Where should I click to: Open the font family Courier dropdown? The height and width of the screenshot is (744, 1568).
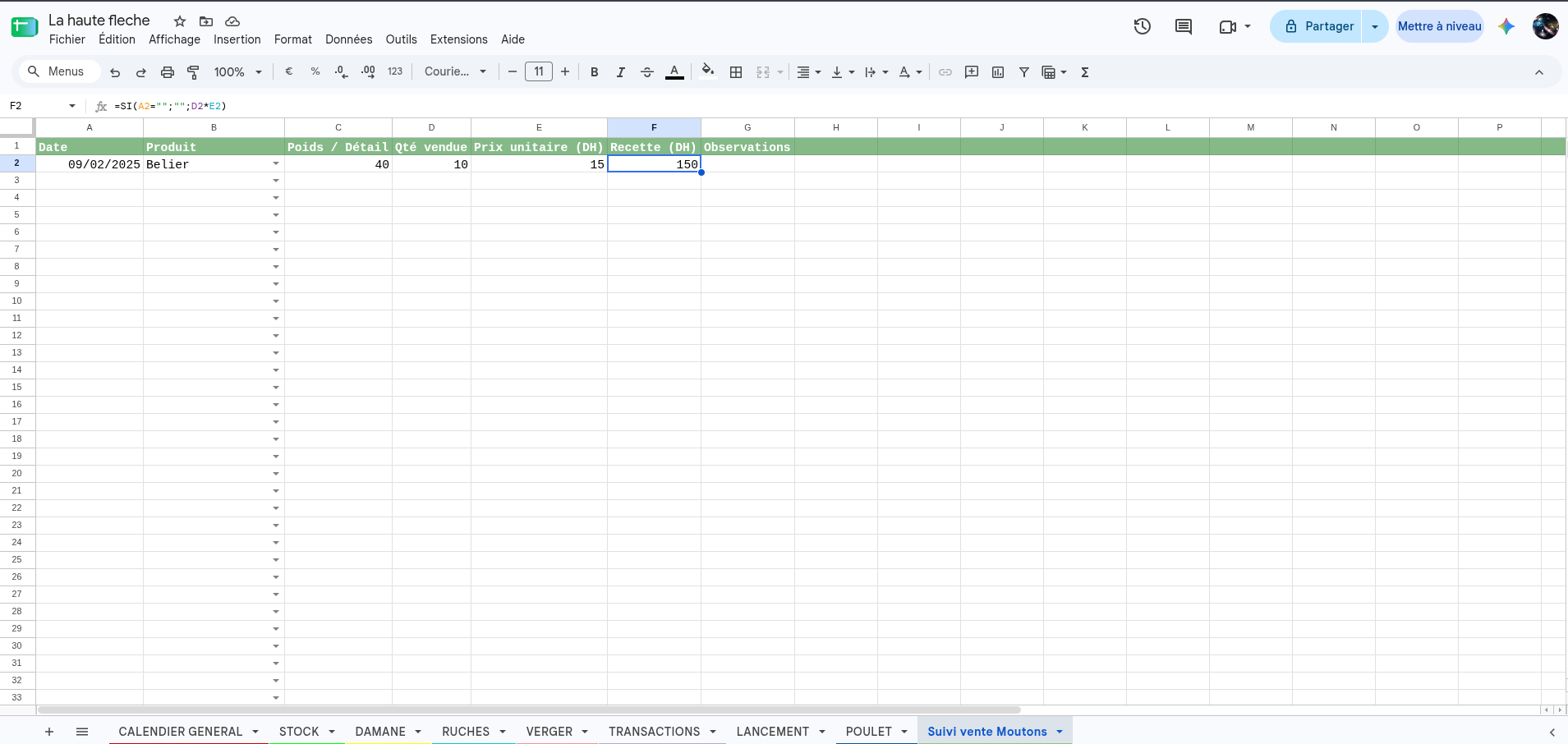pyautogui.click(x=455, y=72)
